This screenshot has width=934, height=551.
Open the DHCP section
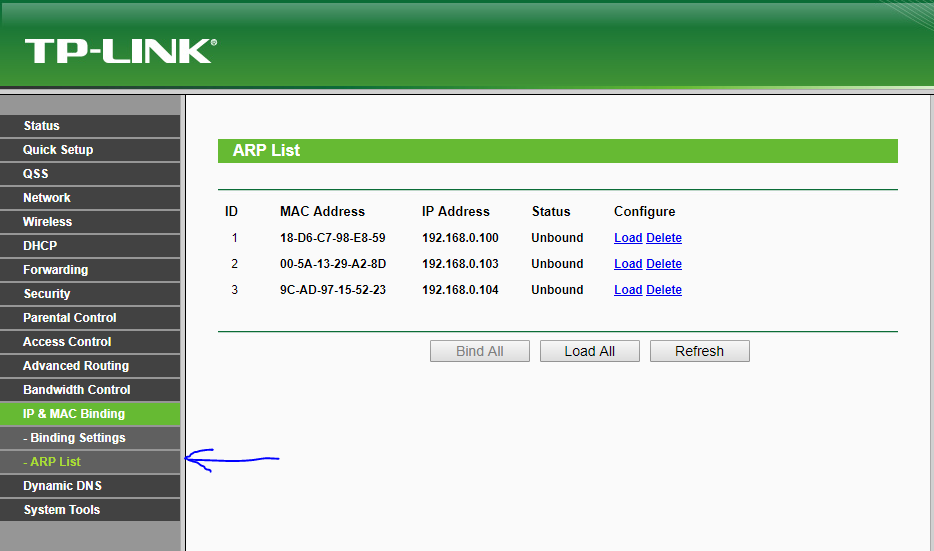click(90, 245)
